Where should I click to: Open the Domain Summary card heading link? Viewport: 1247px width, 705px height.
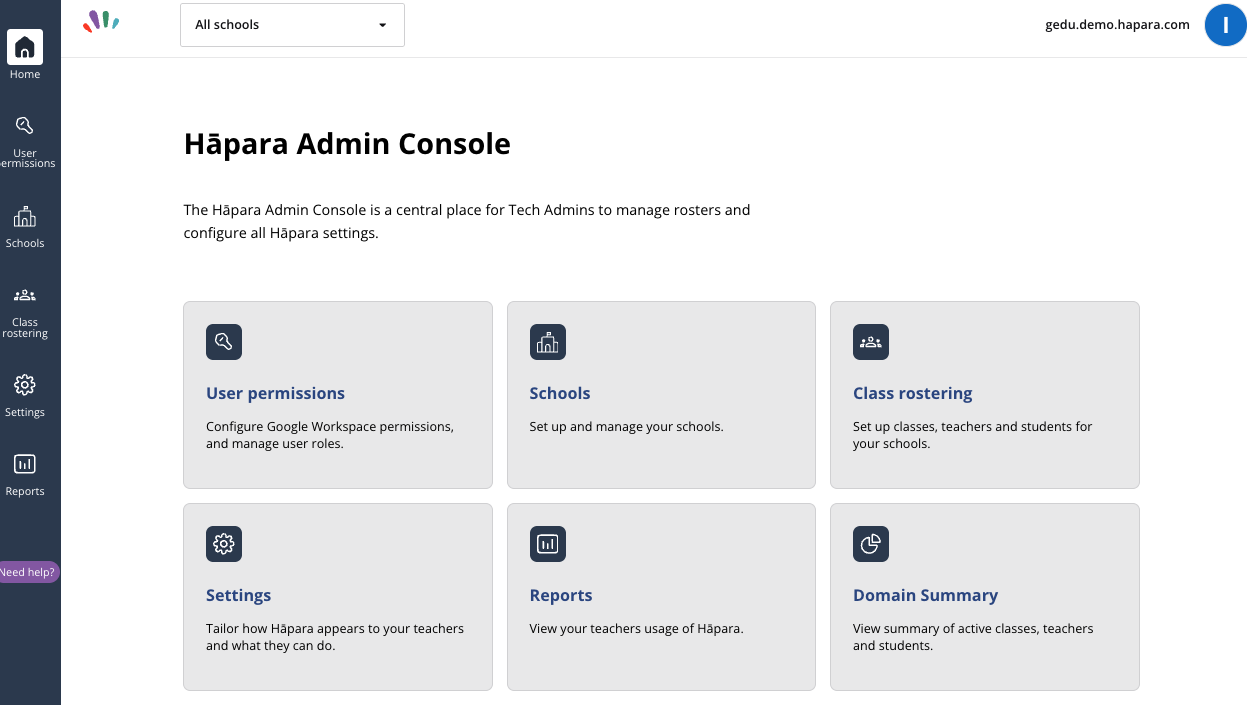925,595
